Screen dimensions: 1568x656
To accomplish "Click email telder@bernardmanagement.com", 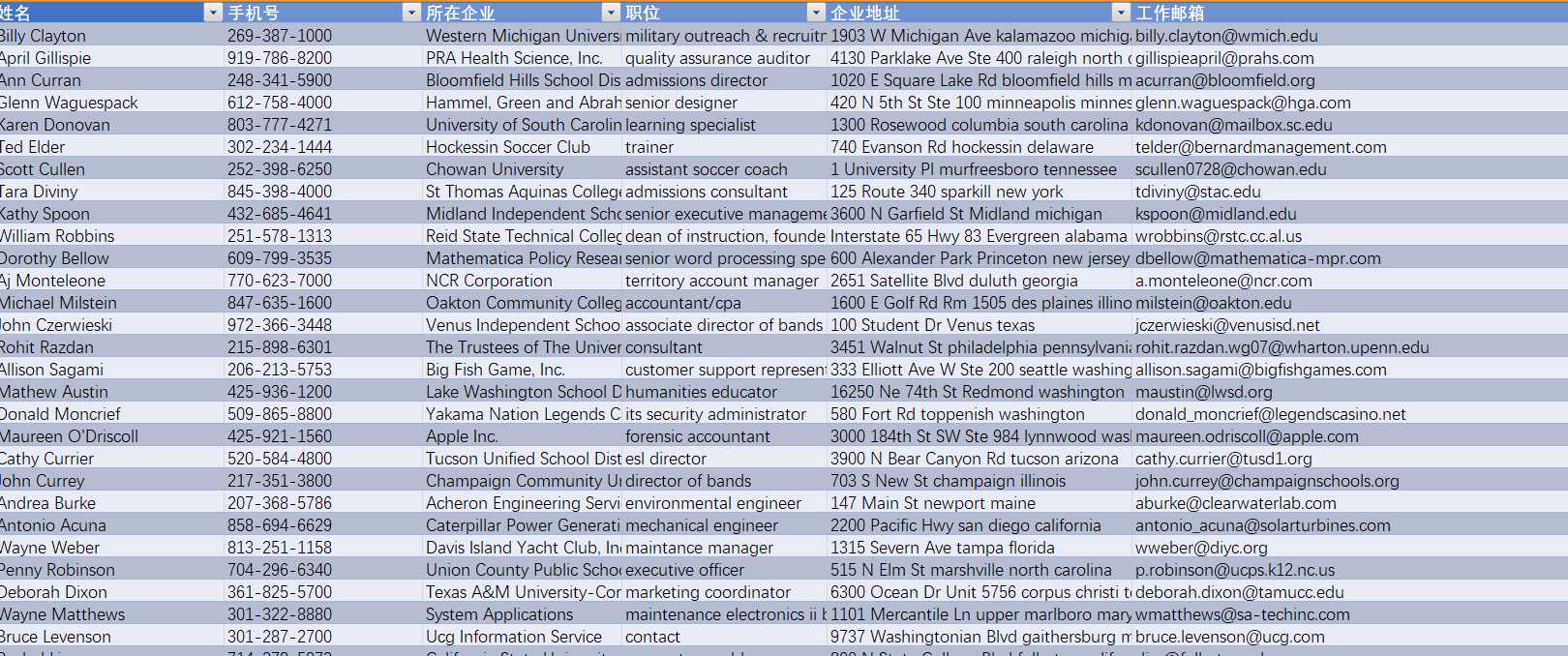I will (x=1261, y=147).
